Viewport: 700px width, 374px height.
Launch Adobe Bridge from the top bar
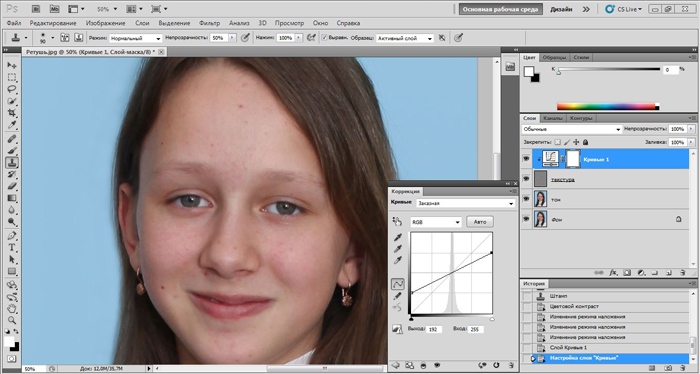[x=37, y=9]
